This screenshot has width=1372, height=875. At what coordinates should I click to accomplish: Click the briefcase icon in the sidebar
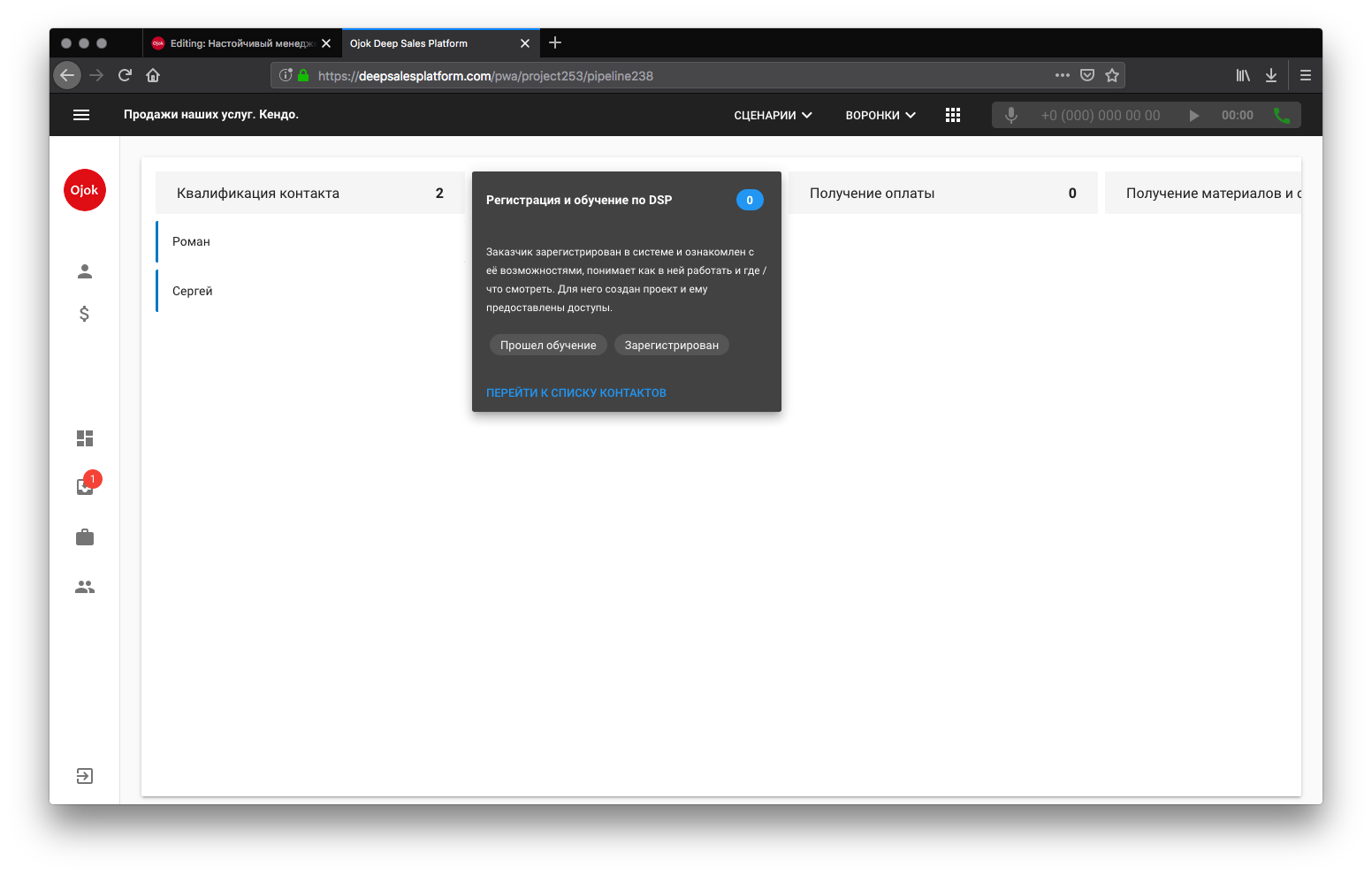click(84, 536)
